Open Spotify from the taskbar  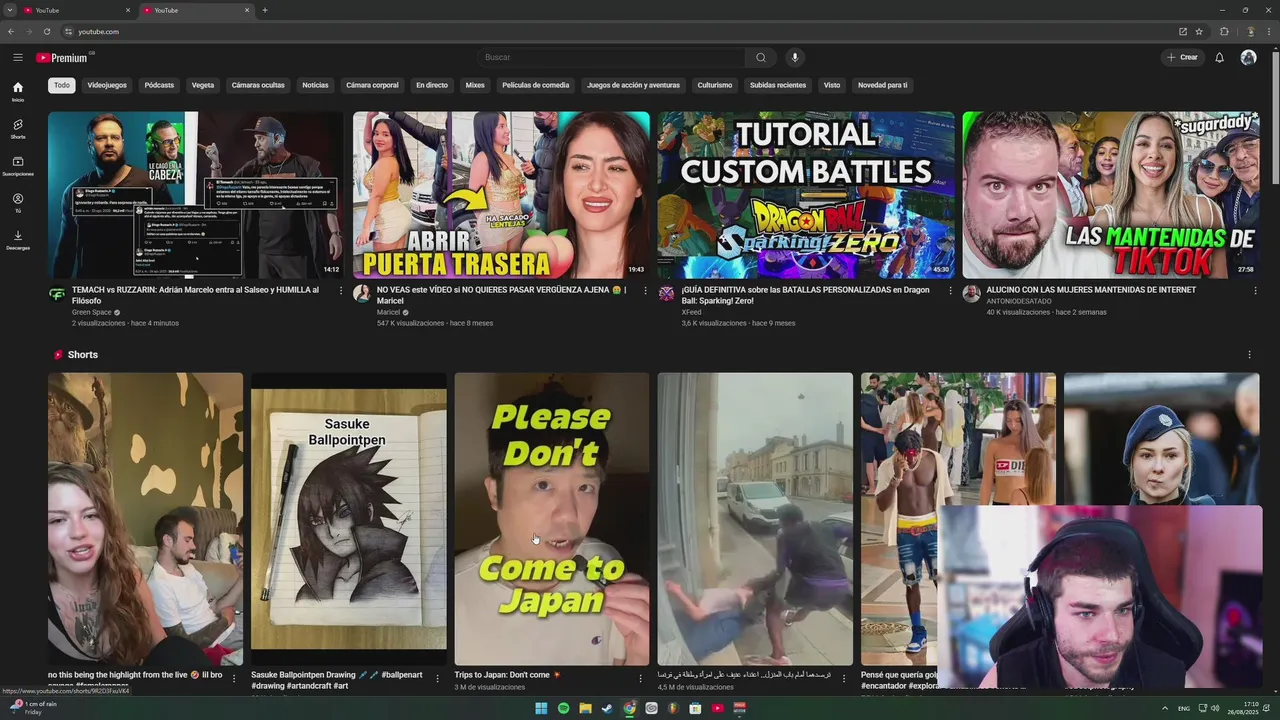tap(563, 708)
